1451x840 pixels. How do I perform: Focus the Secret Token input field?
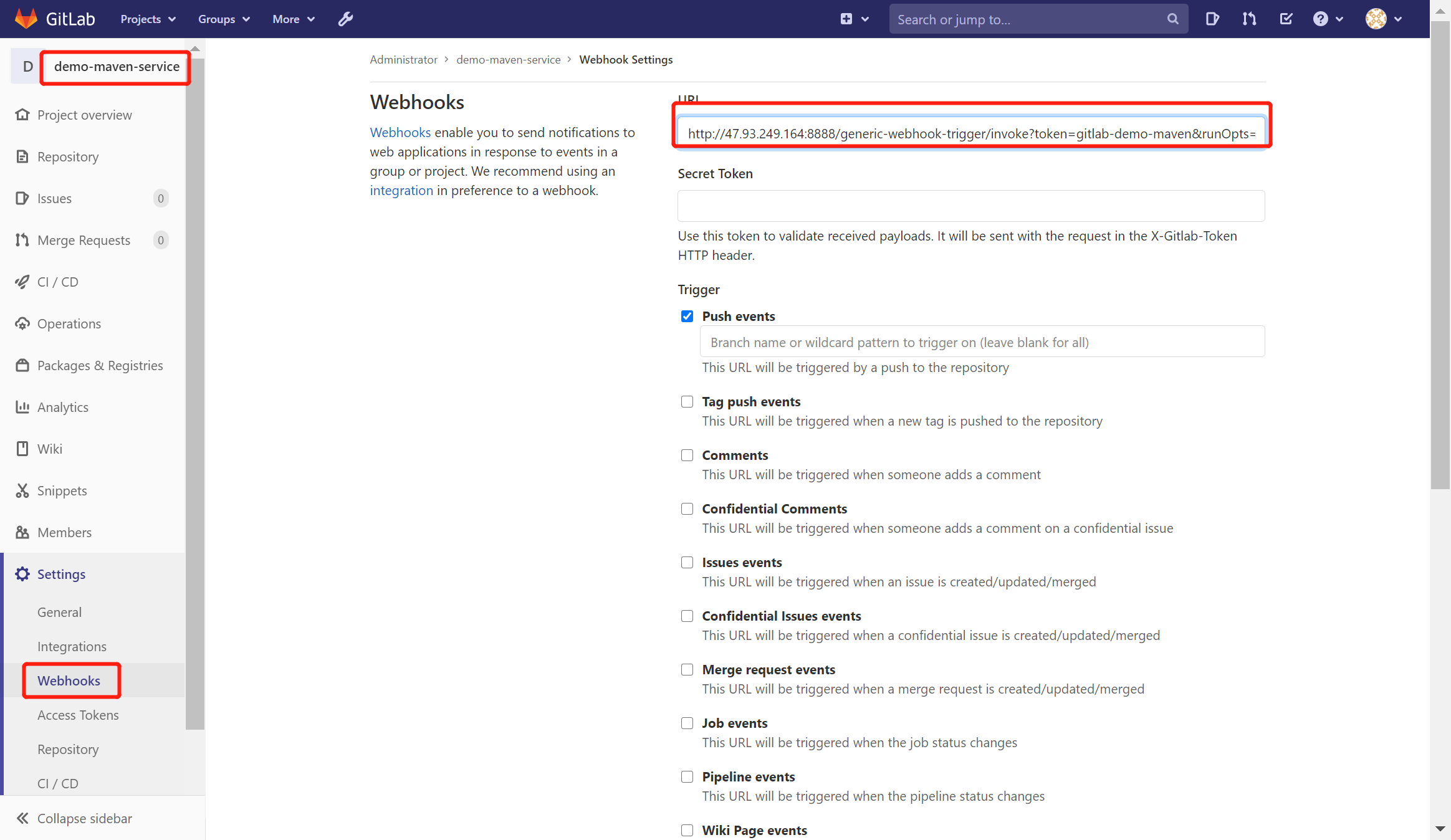pyautogui.click(x=971, y=206)
